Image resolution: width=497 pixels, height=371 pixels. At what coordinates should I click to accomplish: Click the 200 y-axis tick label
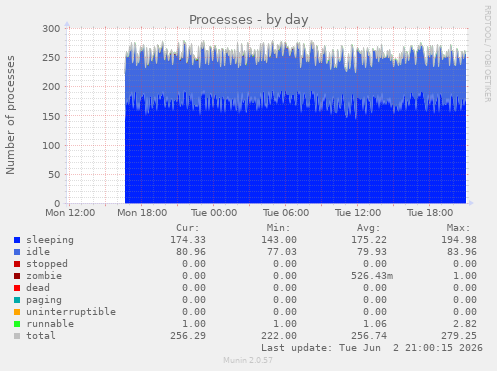(51, 87)
